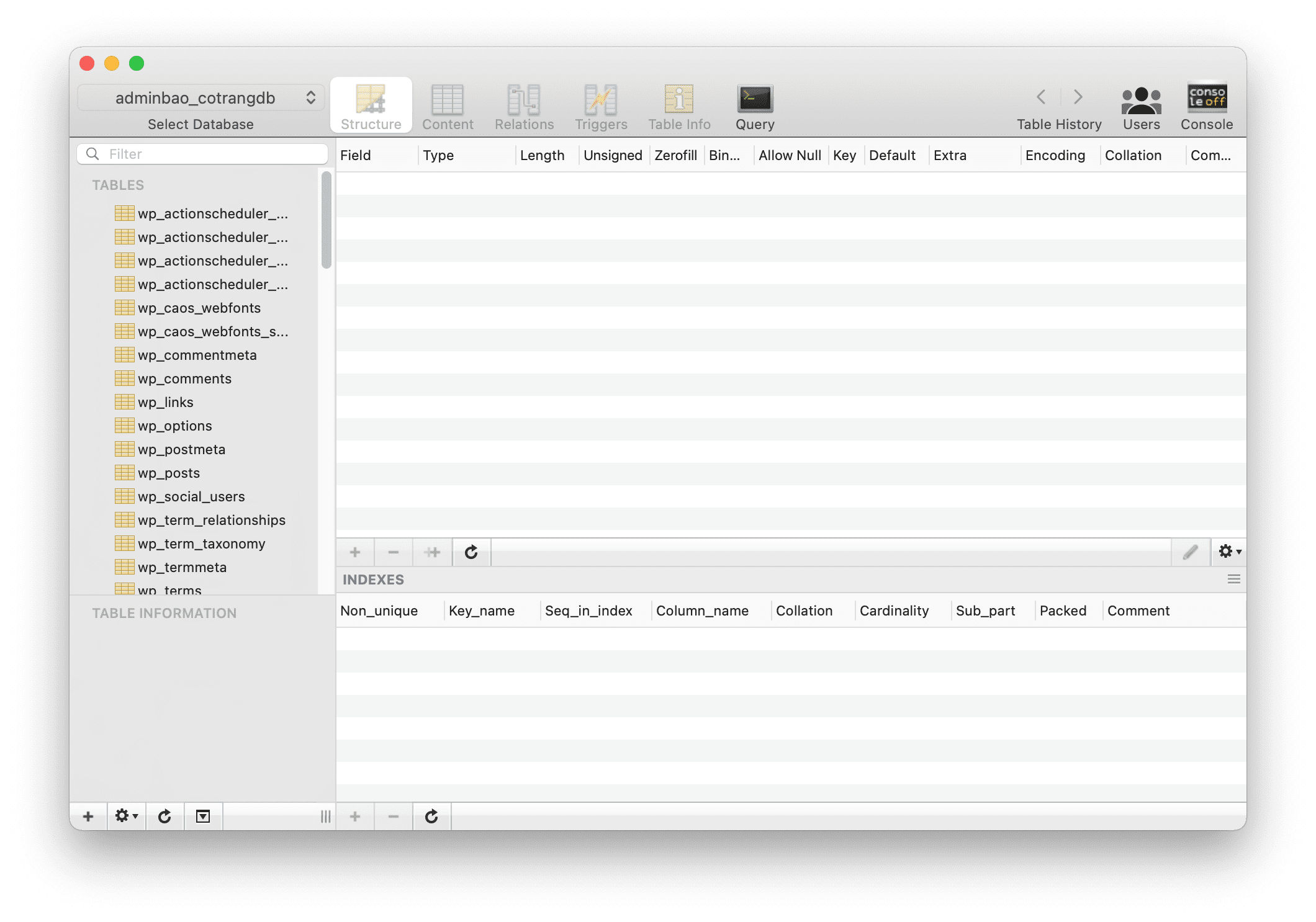
Task: Select the wp_social_users table
Action: 191,496
